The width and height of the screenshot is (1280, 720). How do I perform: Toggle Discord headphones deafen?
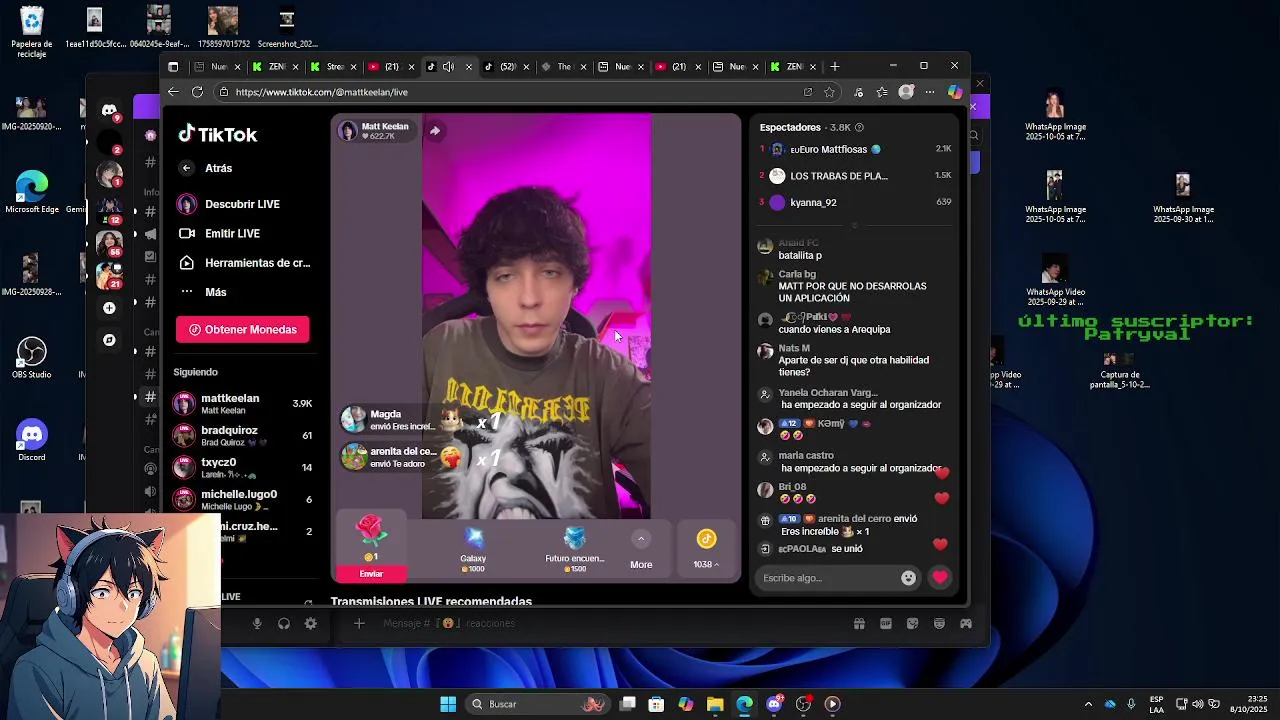click(x=284, y=624)
